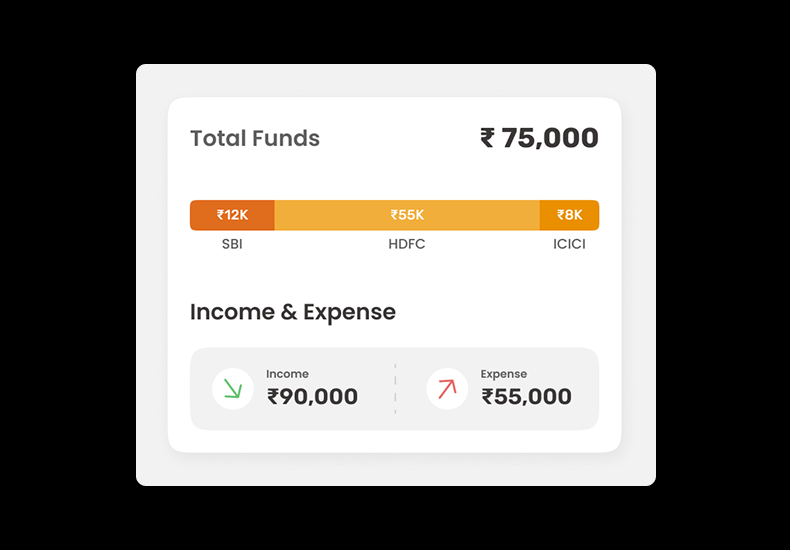Viewport: 790px width, 550px height.
Task: Click the HDFC bank label
Action: [407, 244]
